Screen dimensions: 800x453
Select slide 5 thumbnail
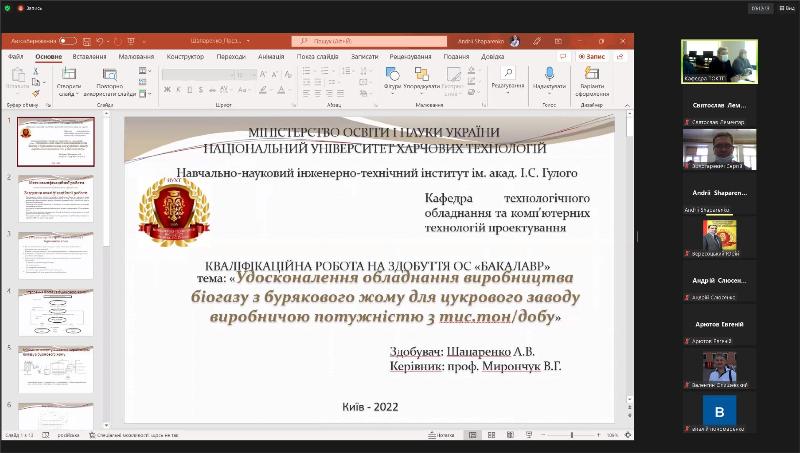56,369
